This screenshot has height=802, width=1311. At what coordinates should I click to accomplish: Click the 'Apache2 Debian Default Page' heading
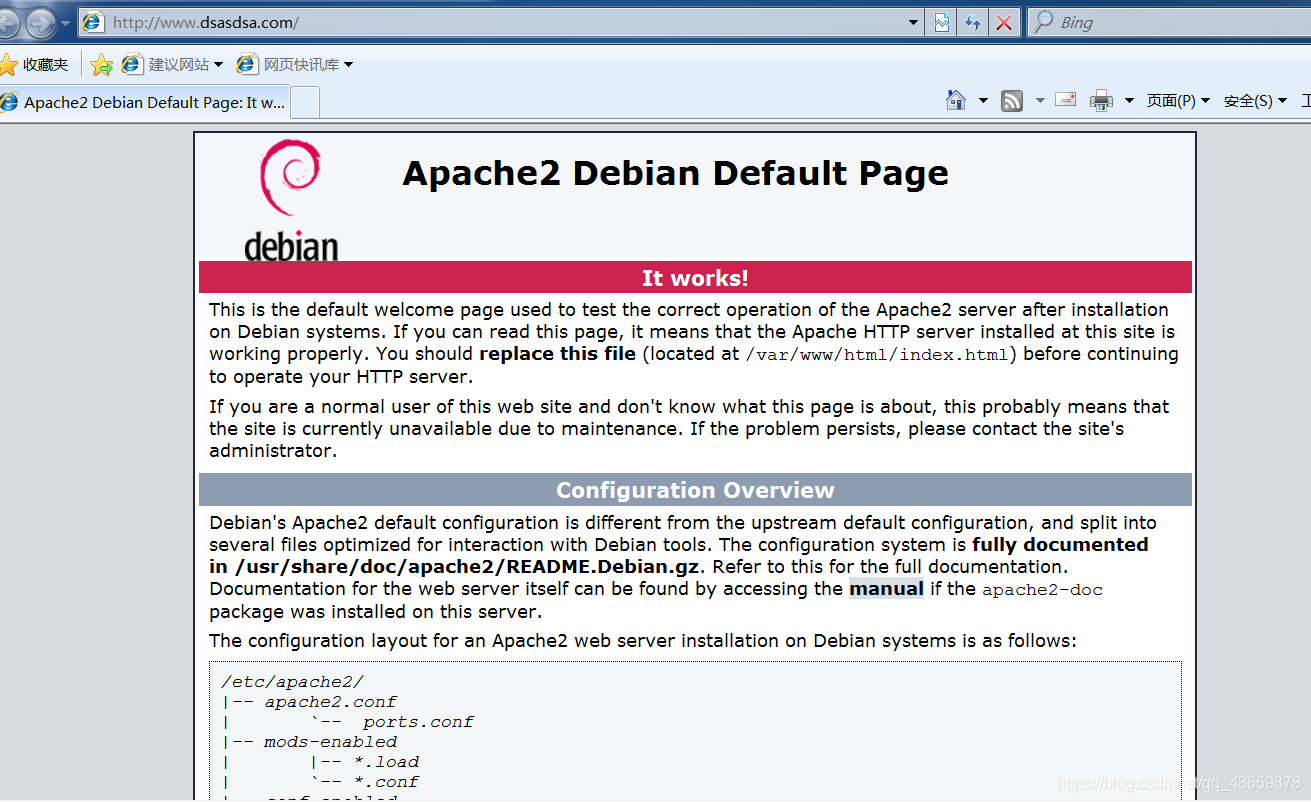point(675,173)
